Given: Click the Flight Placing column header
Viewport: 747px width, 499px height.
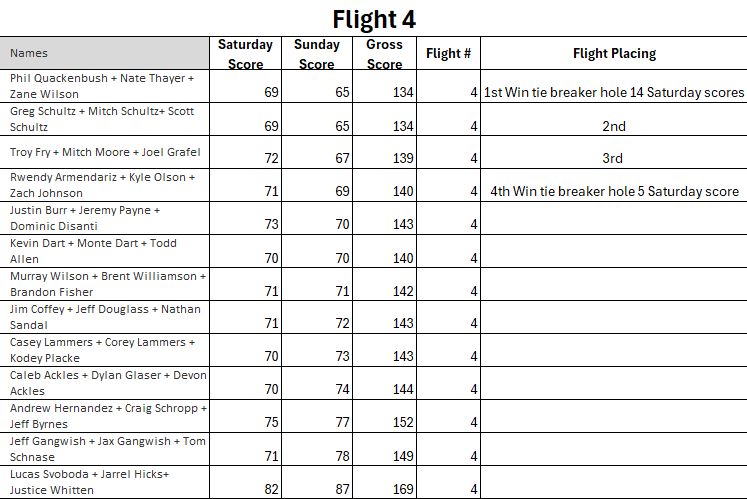Looking at the screenshot, I should click(614, 54).
